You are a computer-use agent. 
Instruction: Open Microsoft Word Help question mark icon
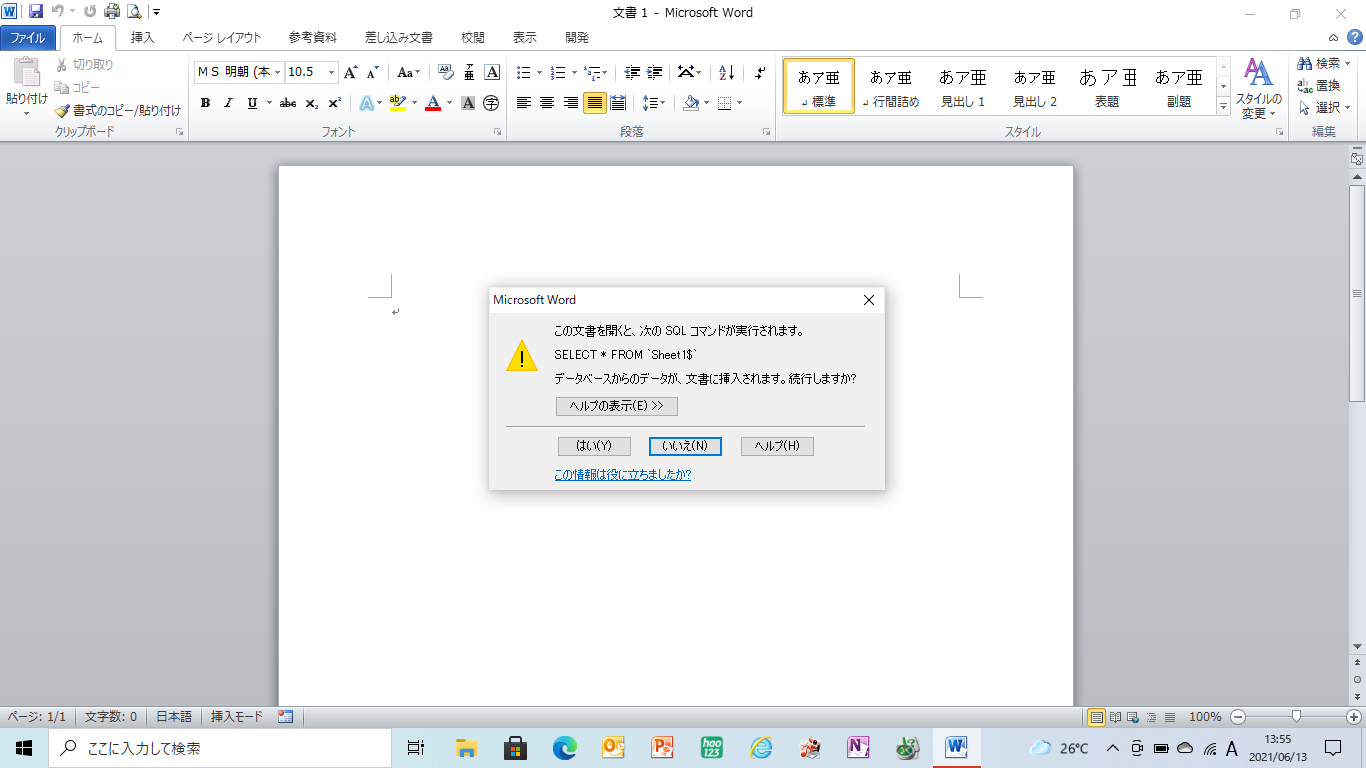pyautogui.click(x=1354, y=37)
